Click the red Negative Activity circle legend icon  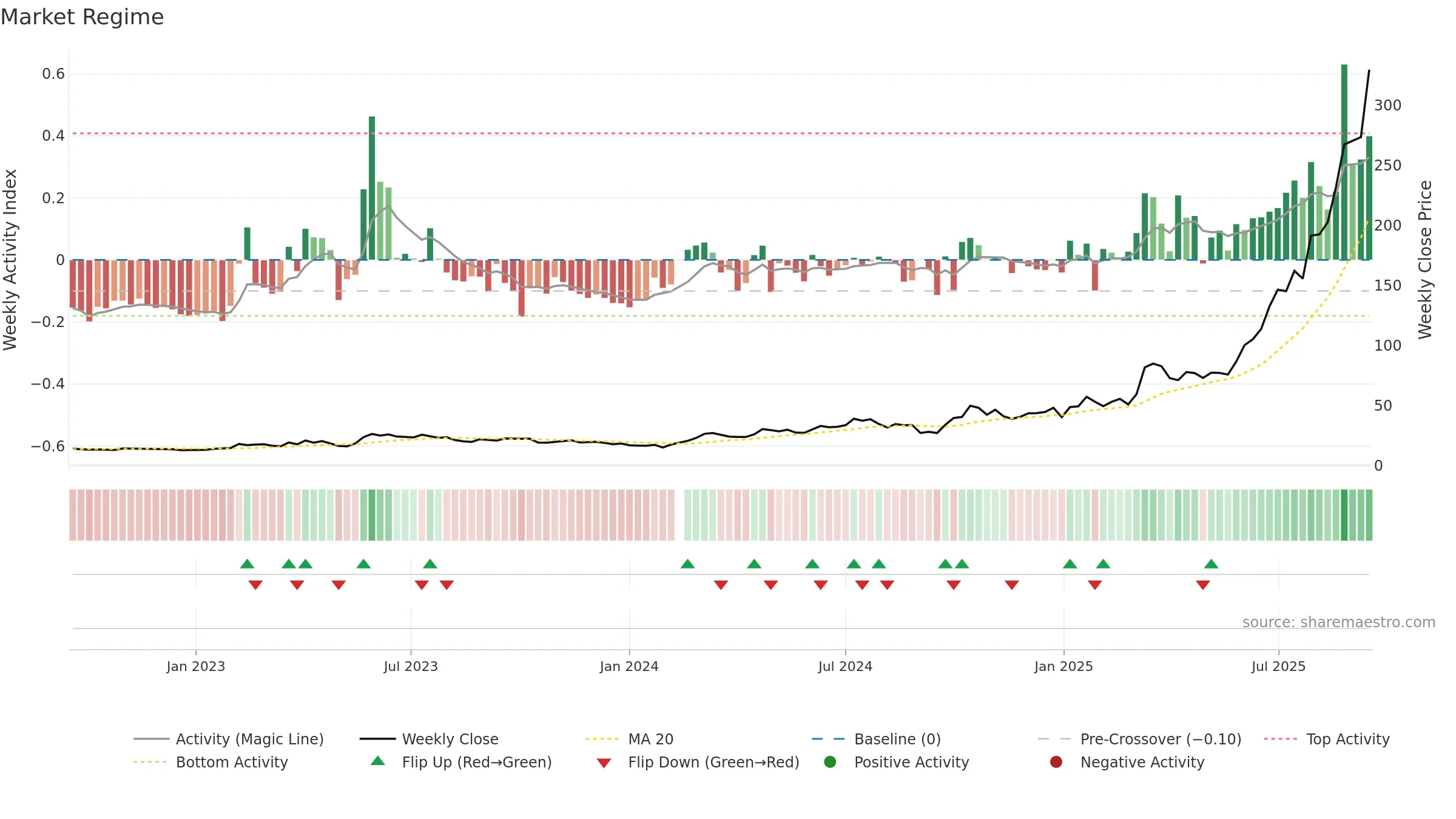pyautogui.click(x=1056, y=762)
